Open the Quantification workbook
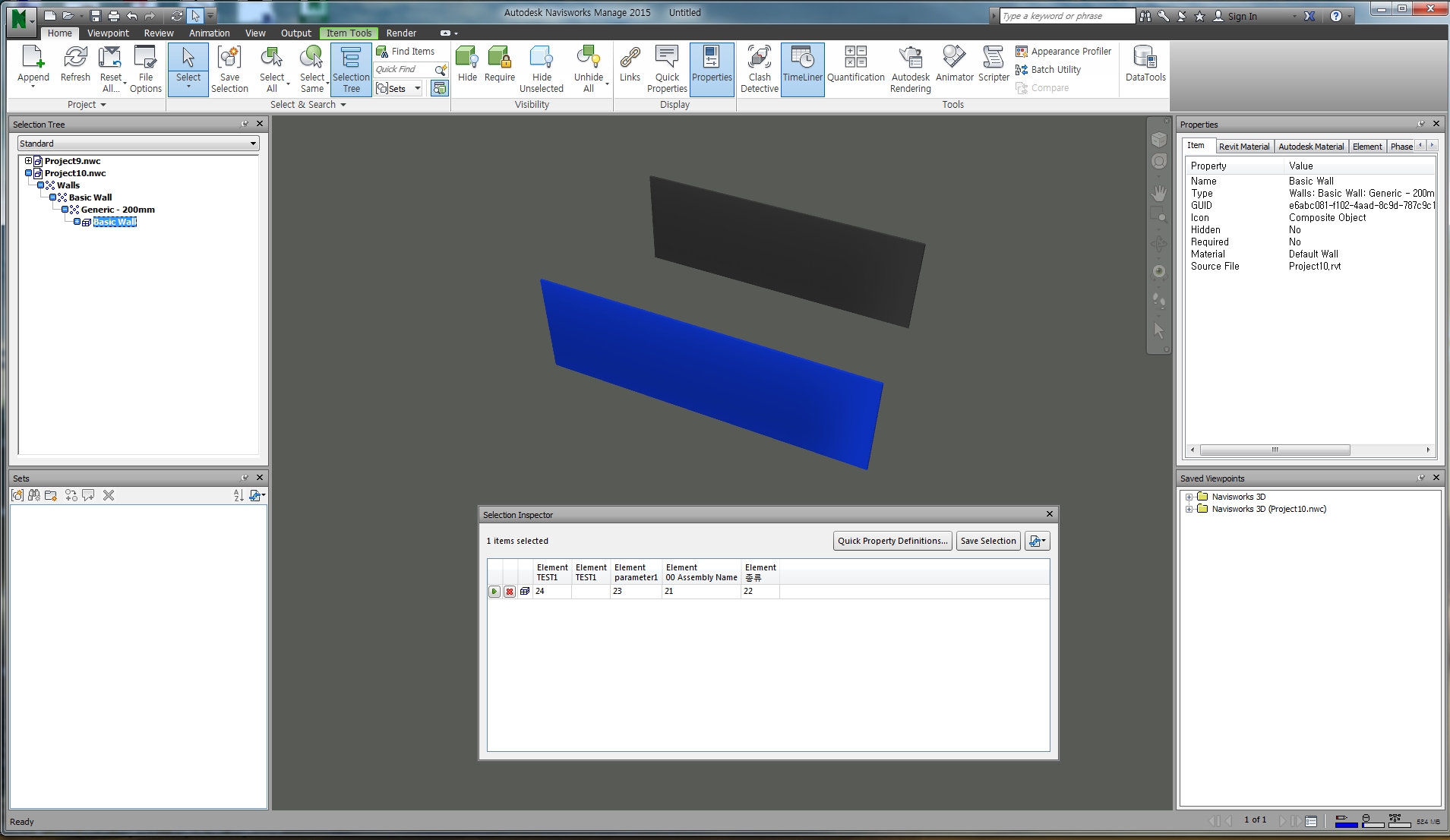This screenshot has width=1450, height=840. tap(855, 68)
